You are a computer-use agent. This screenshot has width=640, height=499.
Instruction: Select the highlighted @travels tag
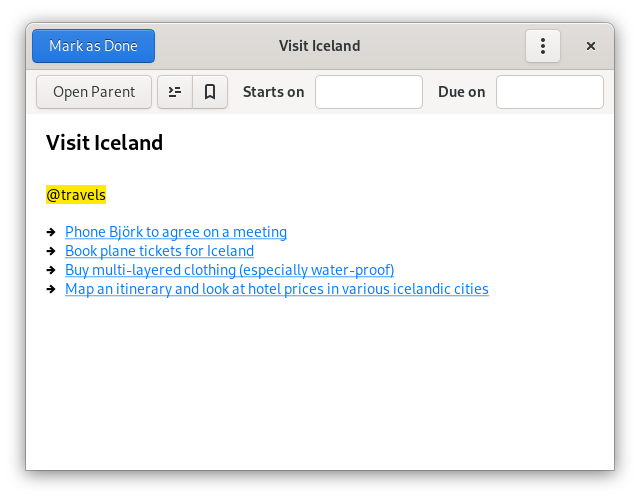tap(76, 195)
